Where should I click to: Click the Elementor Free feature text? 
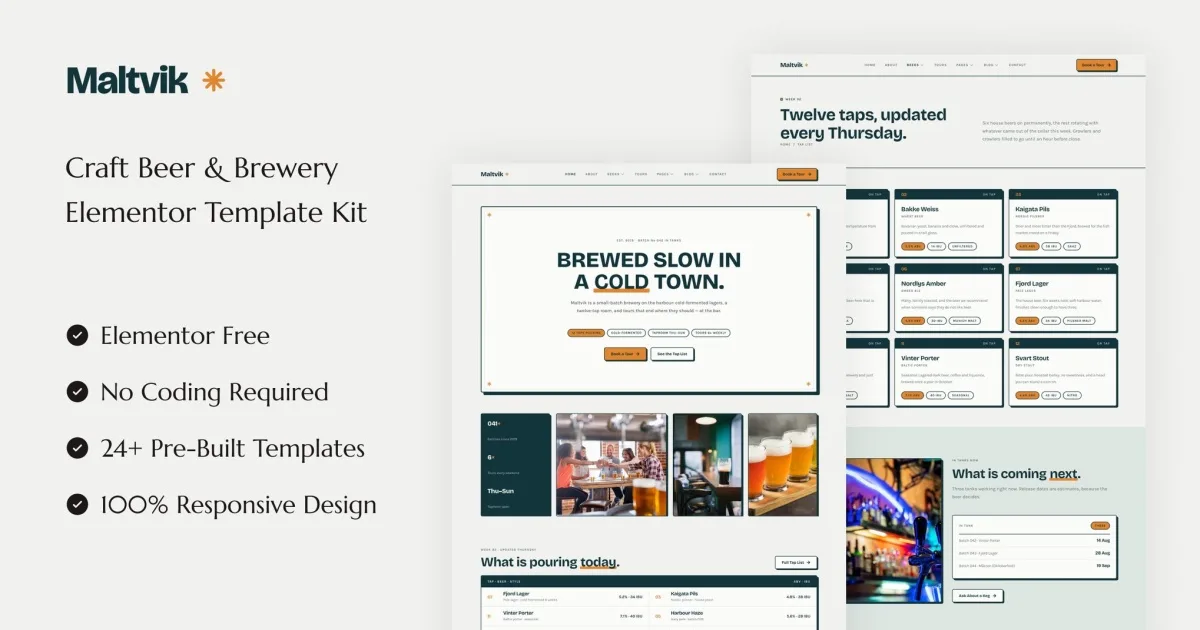coord(185,335)
